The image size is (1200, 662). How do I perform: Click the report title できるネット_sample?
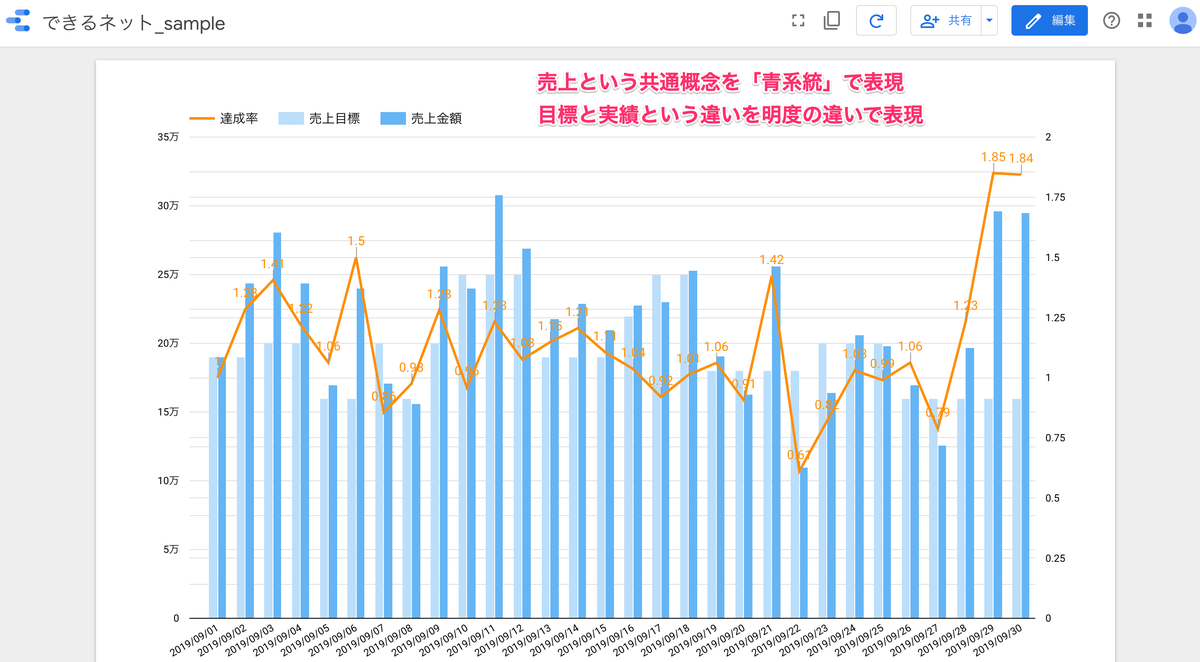click(x=133, y=22)
